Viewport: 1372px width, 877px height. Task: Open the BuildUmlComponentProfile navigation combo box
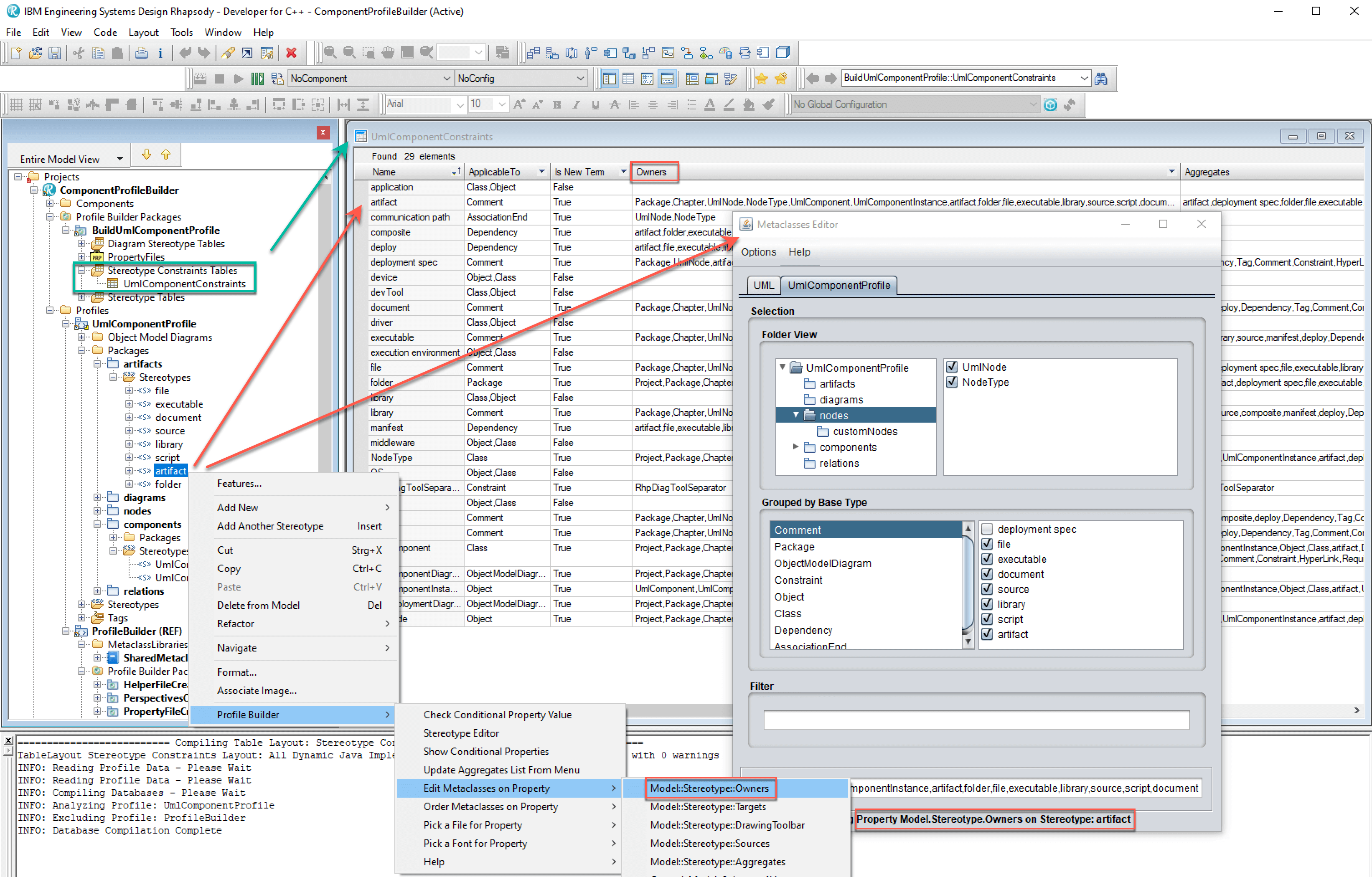coord(1084,79)
